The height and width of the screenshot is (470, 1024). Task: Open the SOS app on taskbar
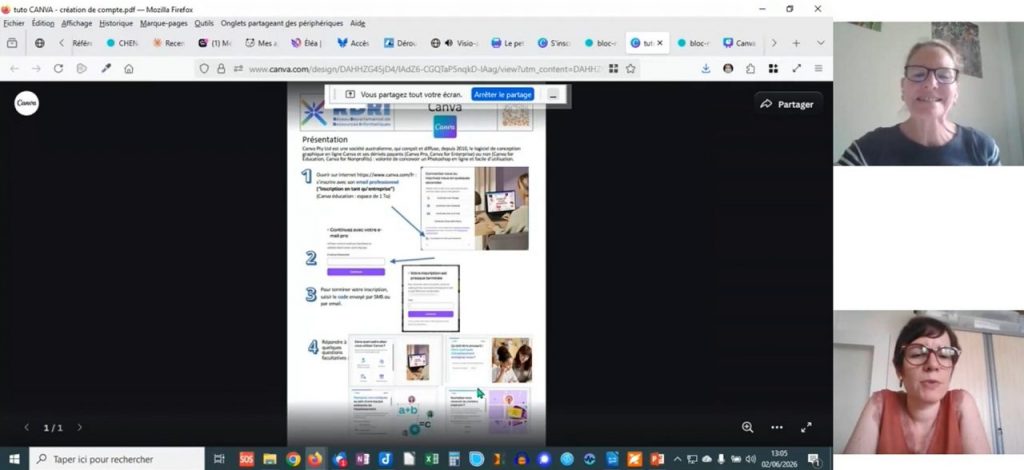pos(246,459)
